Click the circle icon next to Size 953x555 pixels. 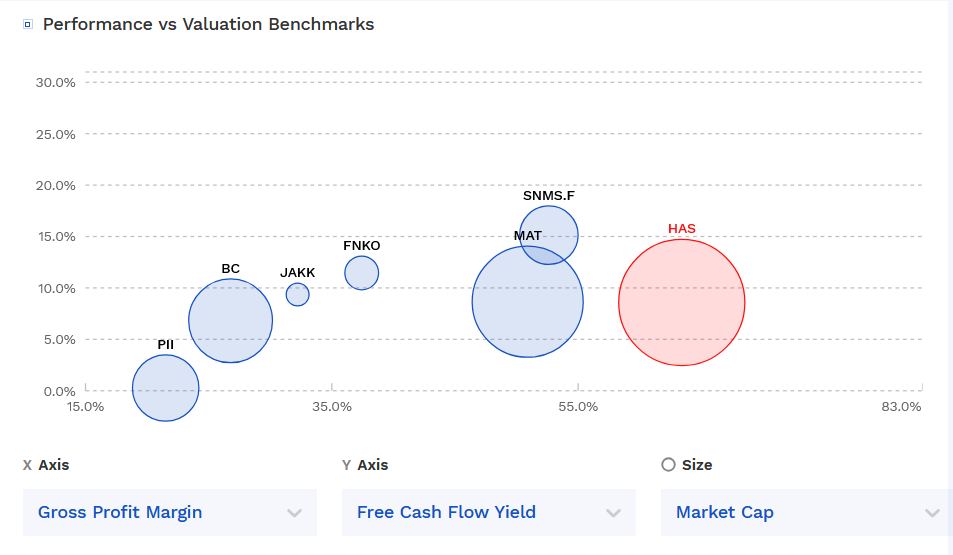point(669,465)
